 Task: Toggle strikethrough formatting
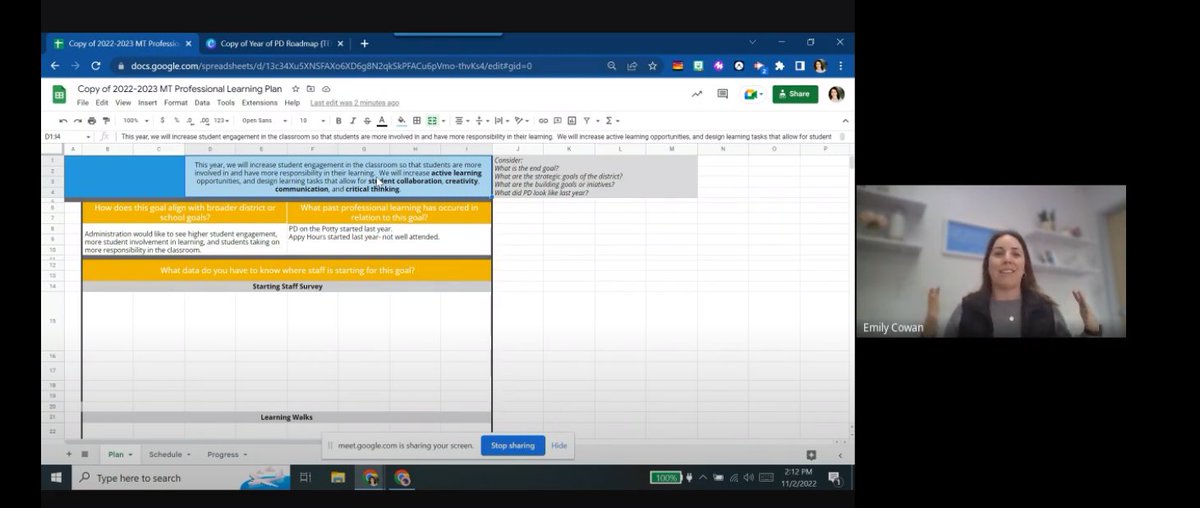click(367, 120)
